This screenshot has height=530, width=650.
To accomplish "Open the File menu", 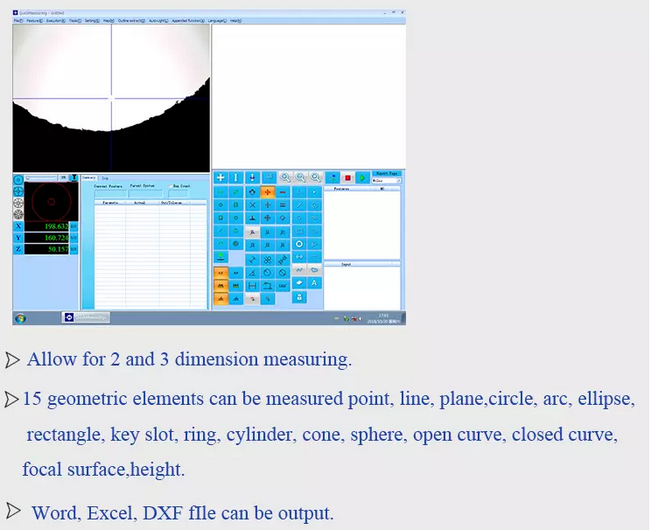I will point(18,20).
